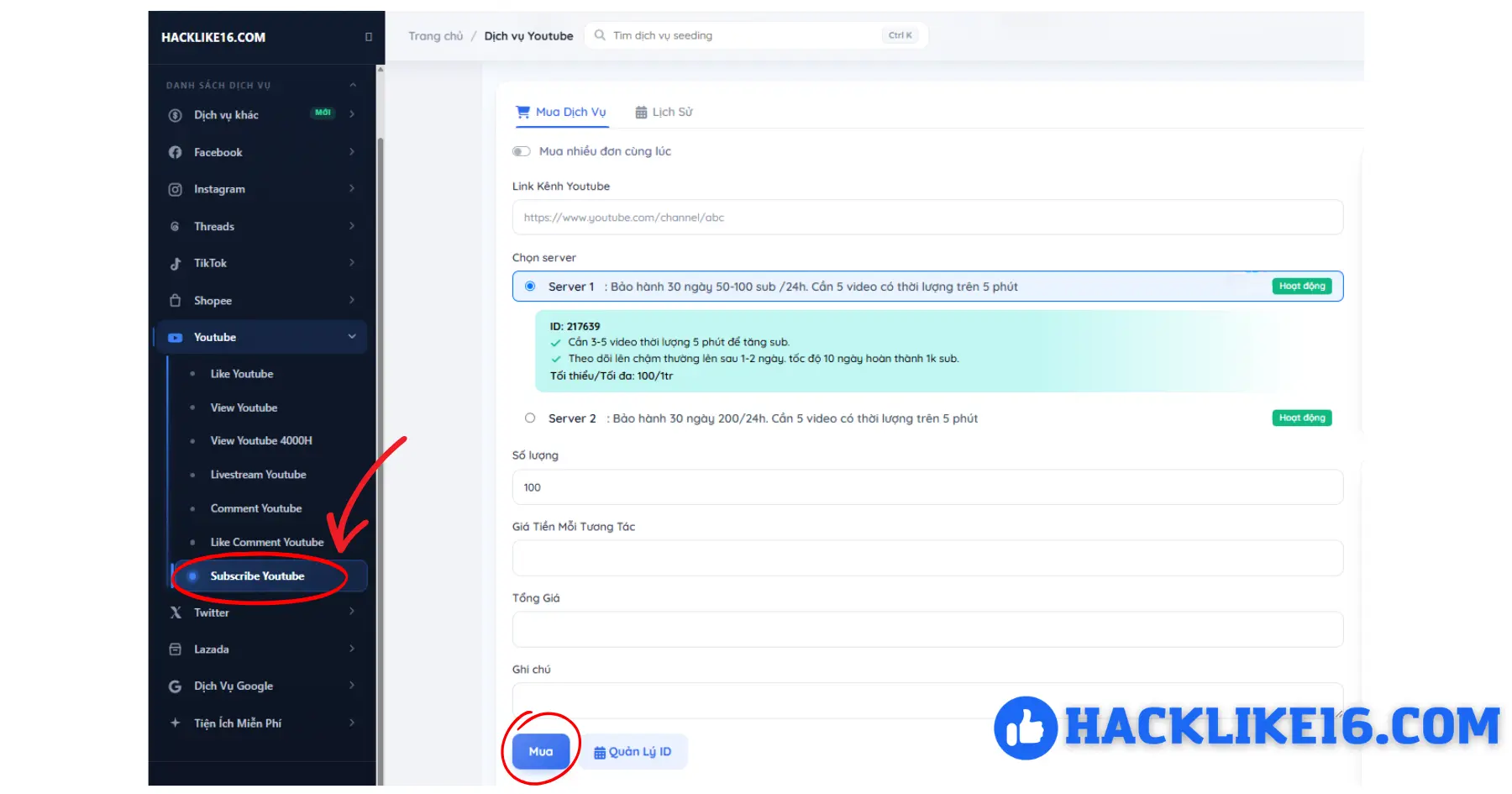The height and width of the screenshot is (794, 1512).
Task: Click the Hoạt động badge on Server 1
Action: 1302,287
